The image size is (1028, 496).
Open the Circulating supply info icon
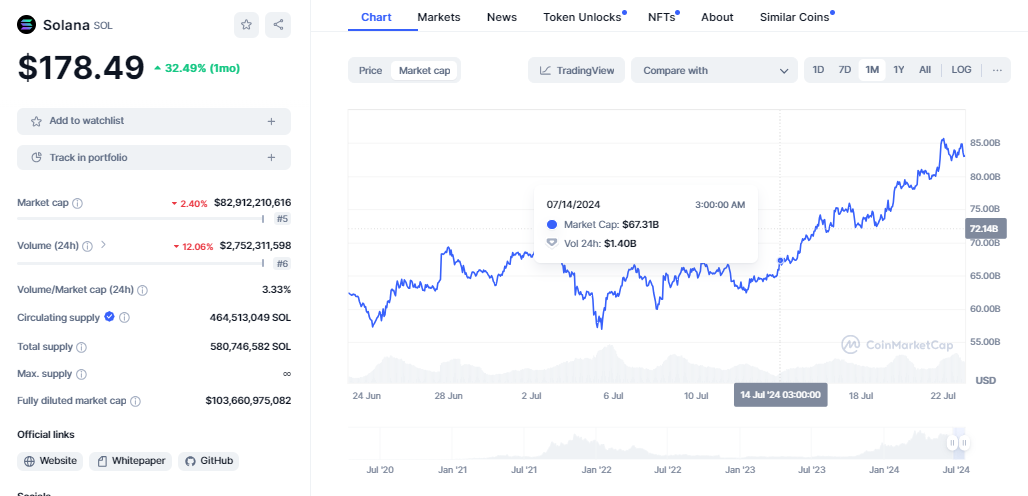point(125,317)
